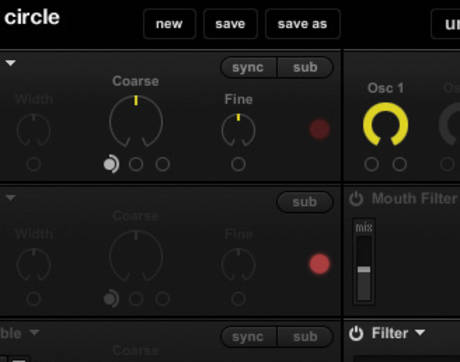
Task: Select the filled modulation slot under top Coarse
Action: point(111,164)
